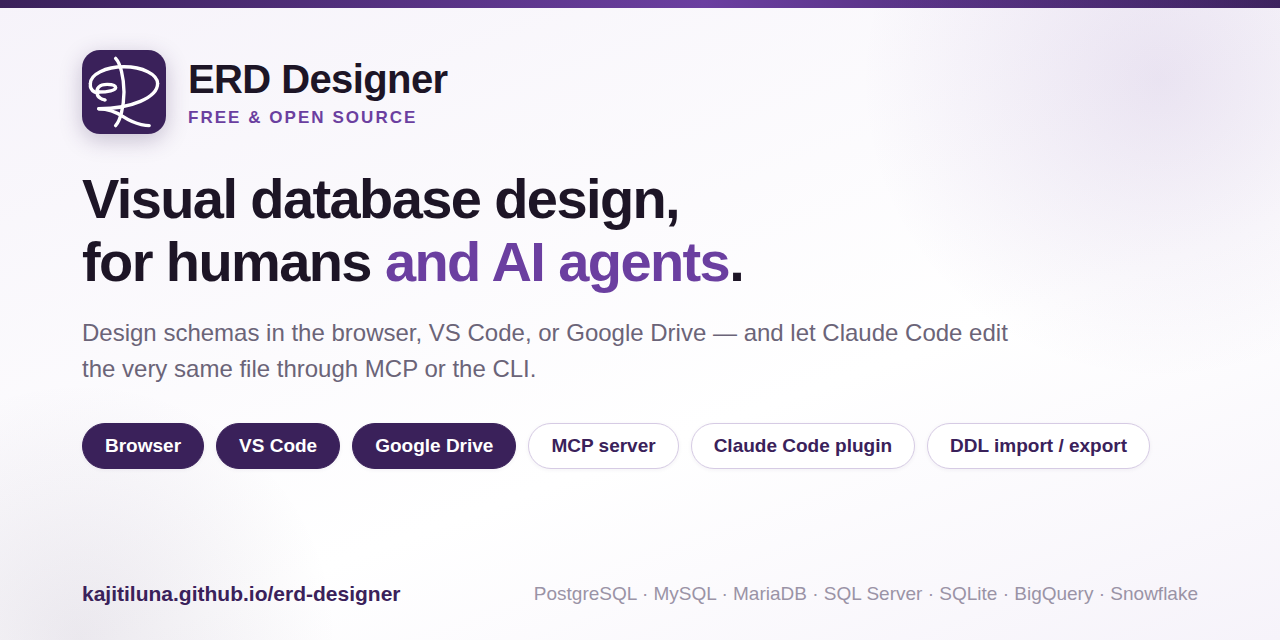Click the purple "and AI agents" heading text
The height and width of the screenshot is (640, 1280).
557,263
